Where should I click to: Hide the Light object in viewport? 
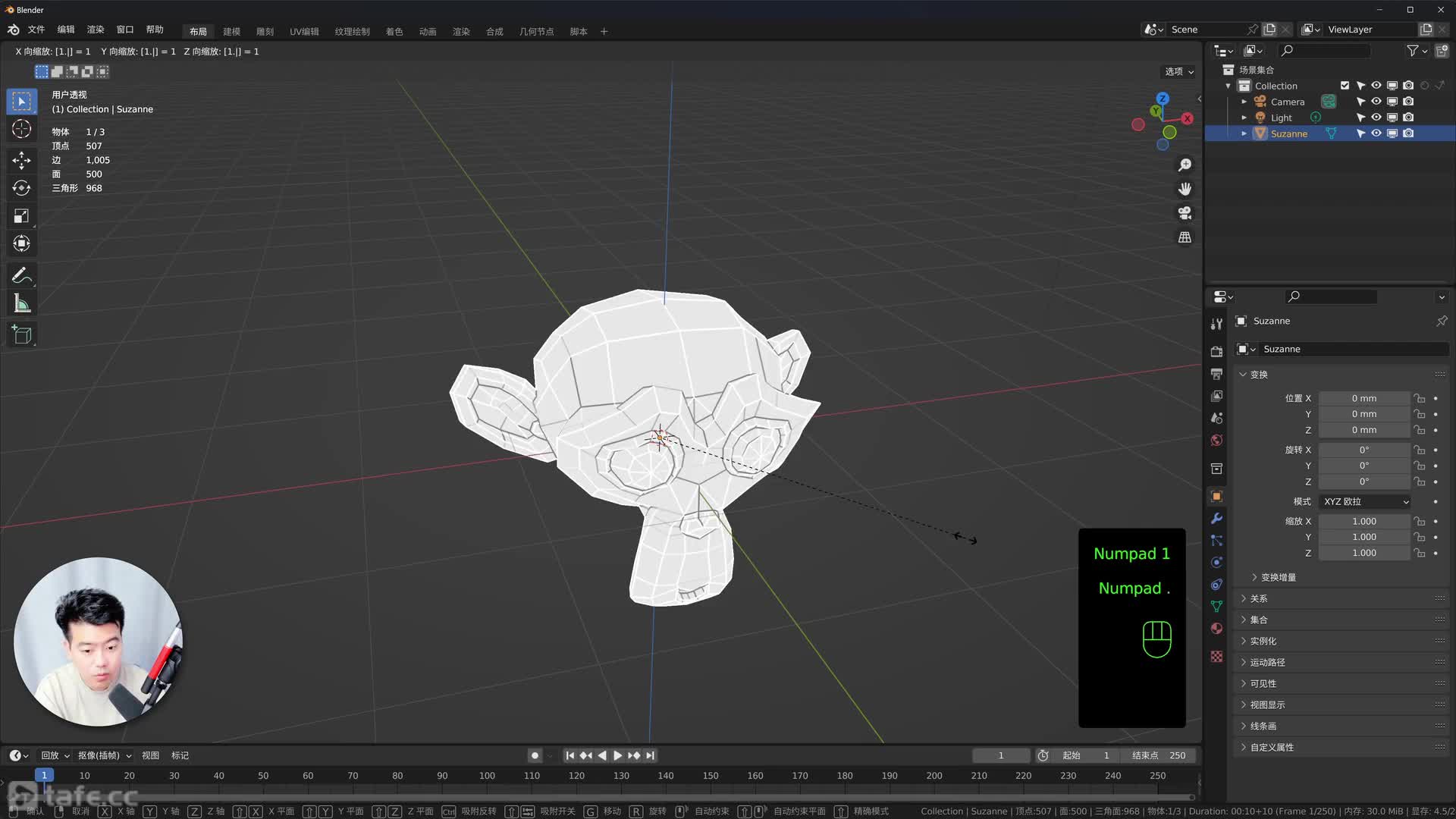1376,118
